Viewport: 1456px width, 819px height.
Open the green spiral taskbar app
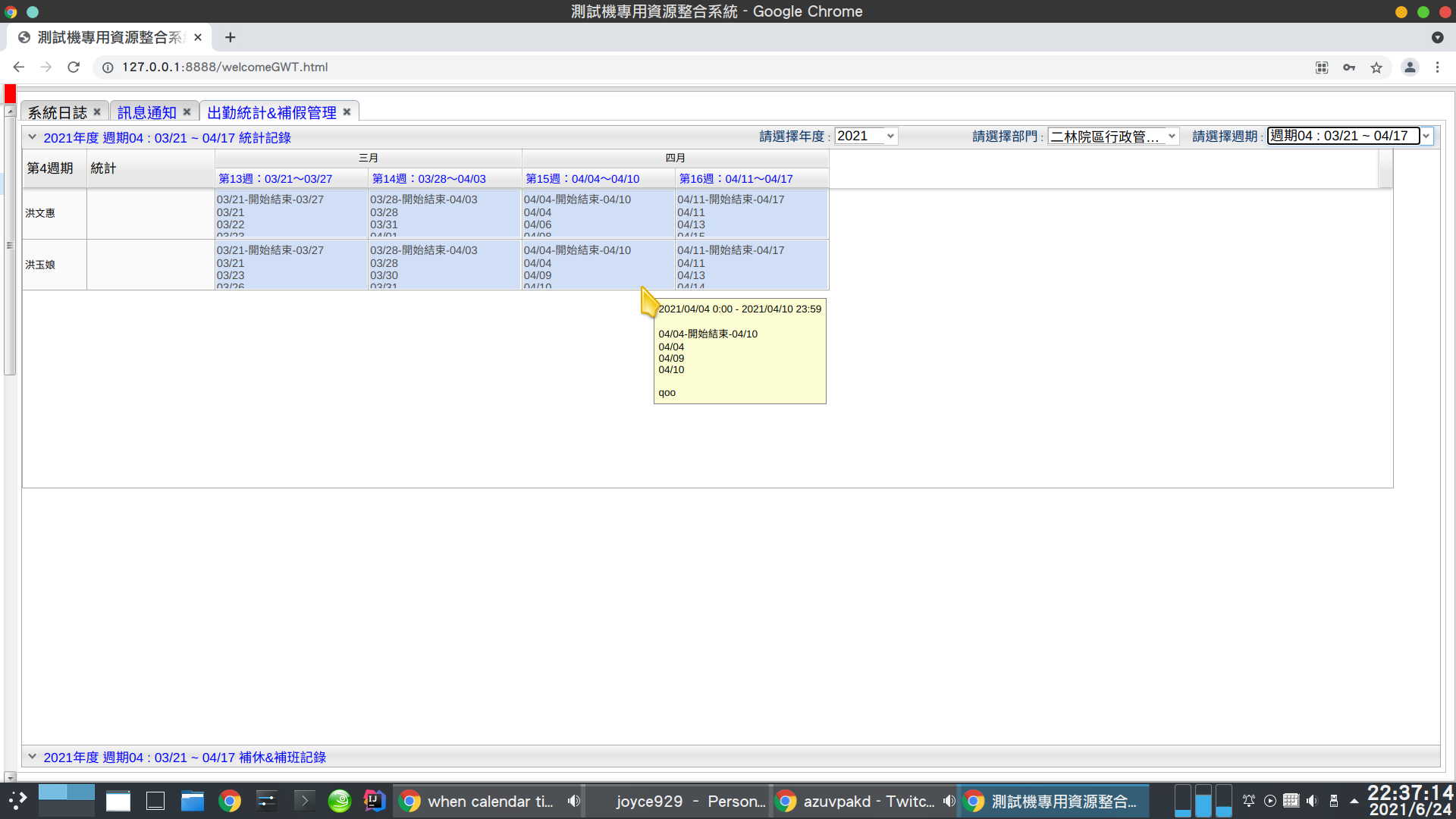point(340,801)
